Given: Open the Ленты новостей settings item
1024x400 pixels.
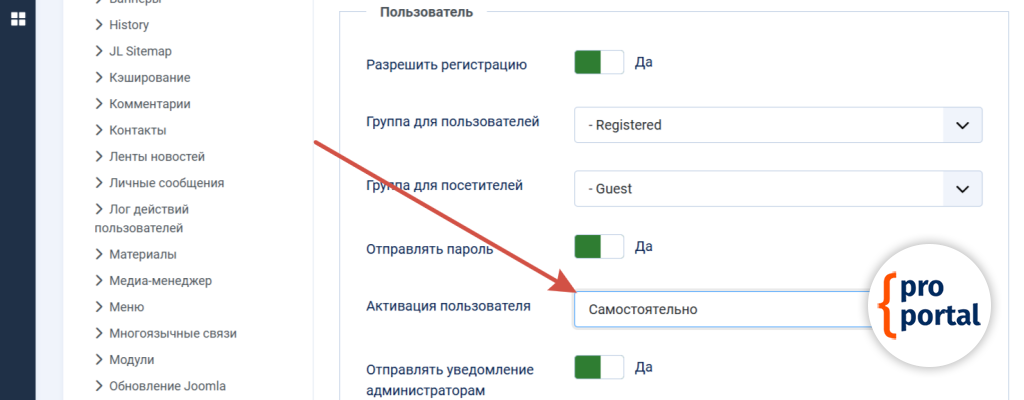Looking at the screenshot, I should tap(157, 156).
